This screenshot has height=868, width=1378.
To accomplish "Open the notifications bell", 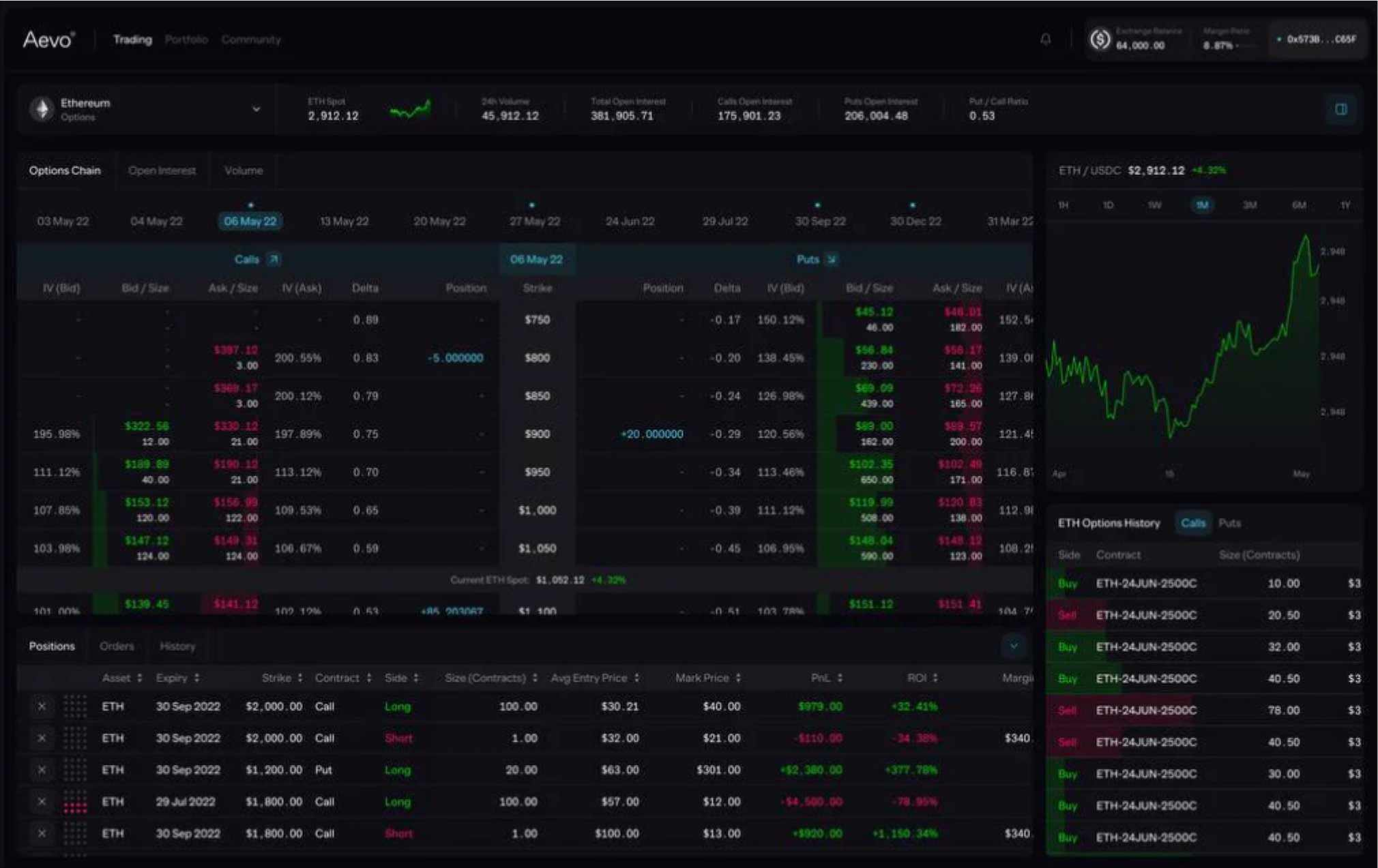I will coord(1045,40).
